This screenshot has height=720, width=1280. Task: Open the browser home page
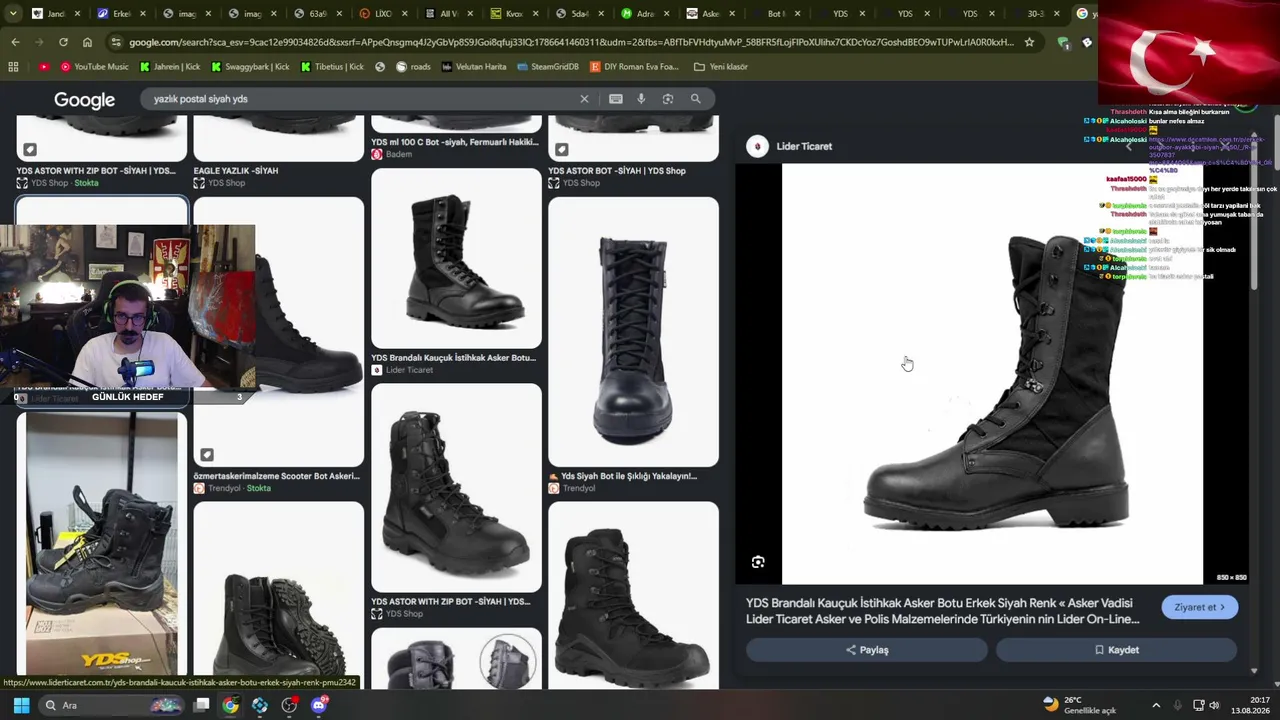[x=87, y=42]
